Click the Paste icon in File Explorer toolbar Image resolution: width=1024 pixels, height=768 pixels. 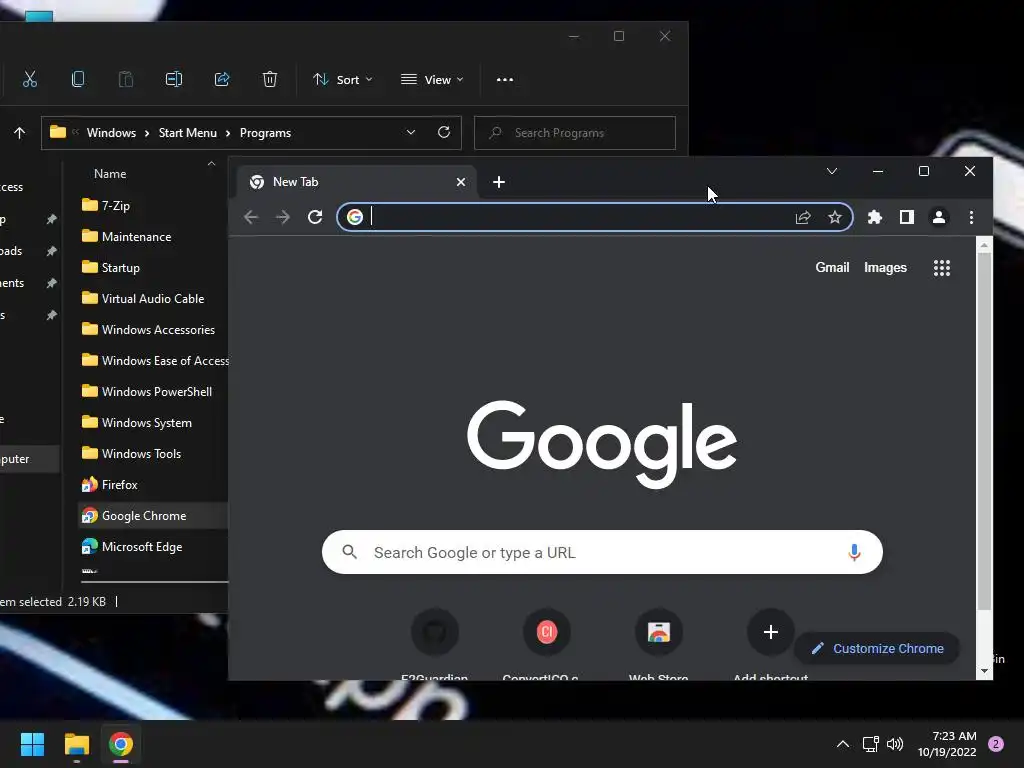tap(125, 80)
